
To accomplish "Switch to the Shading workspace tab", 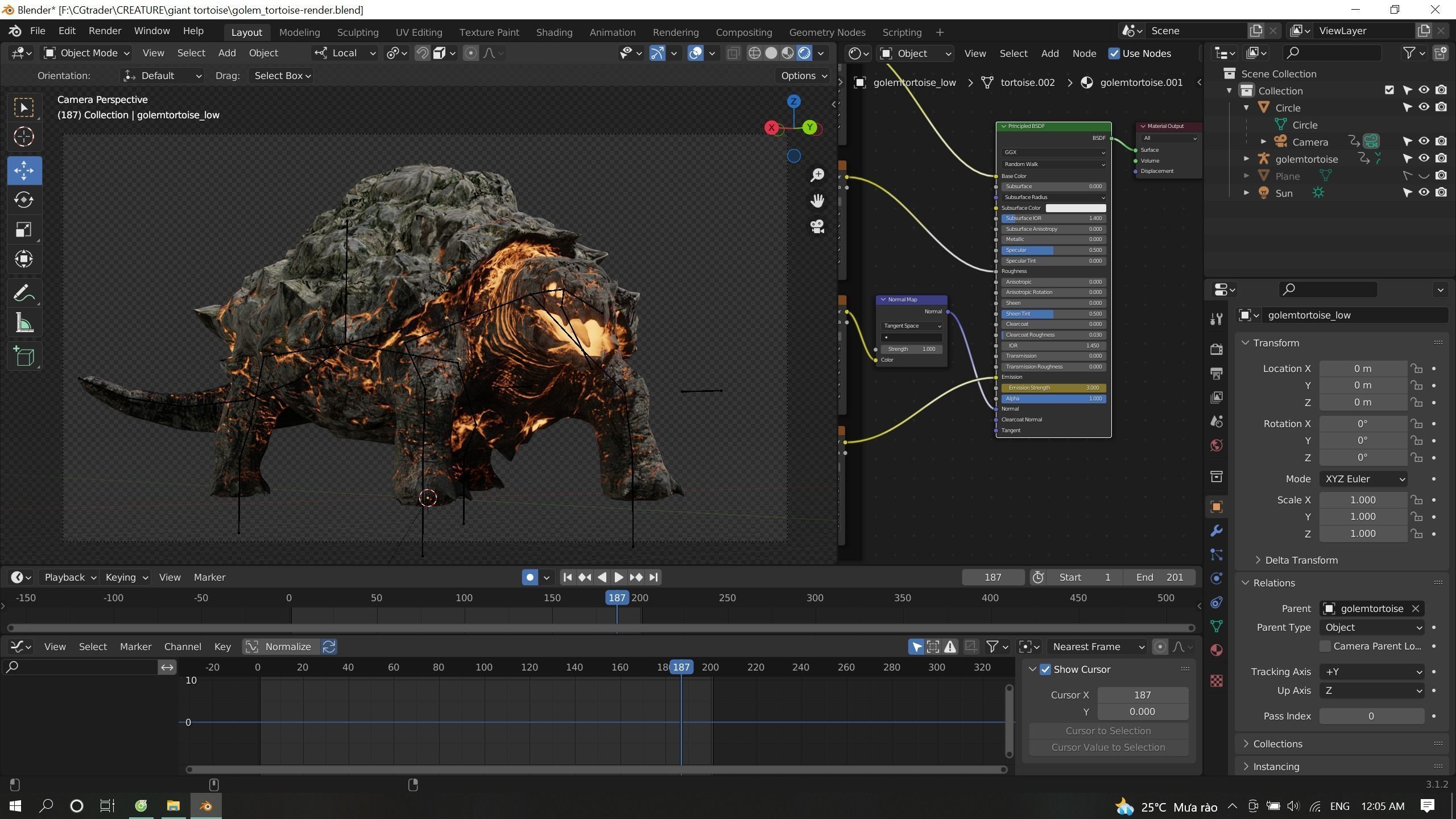I will (553, 32).
